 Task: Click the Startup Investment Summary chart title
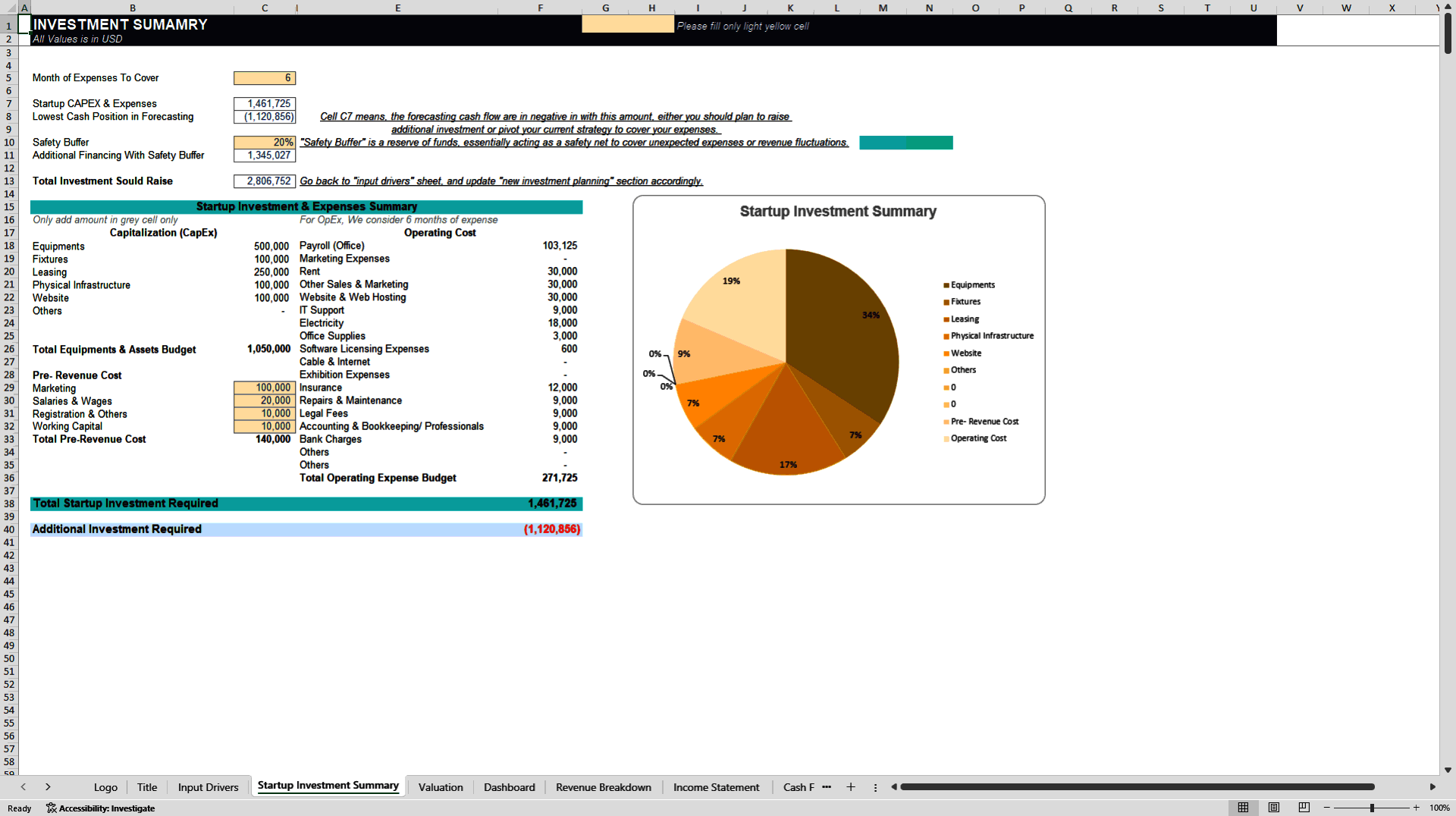click(x=838, y=212)
